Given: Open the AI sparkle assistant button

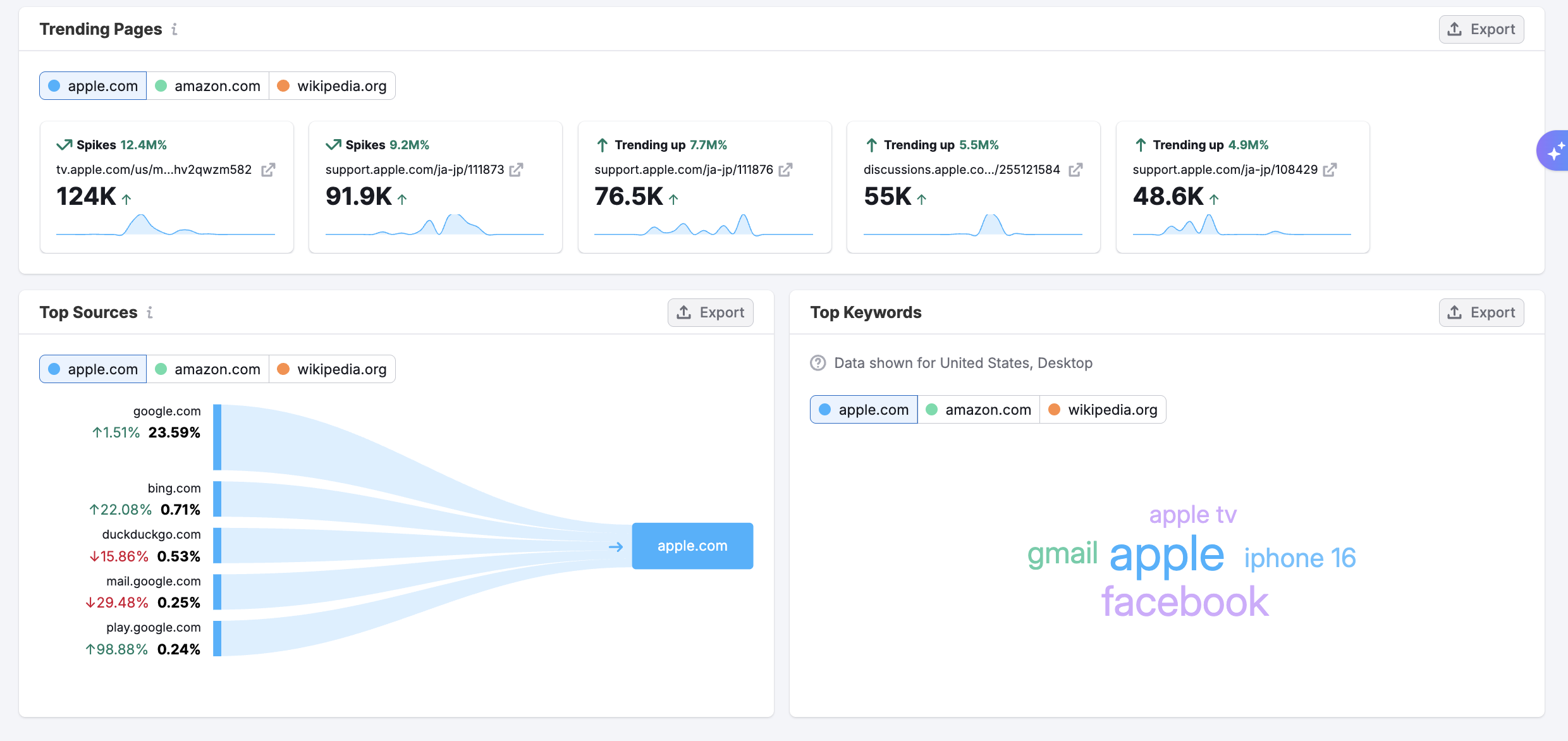Looking at the screenshot, I should pyautogui.click(x=1554, y=151).
